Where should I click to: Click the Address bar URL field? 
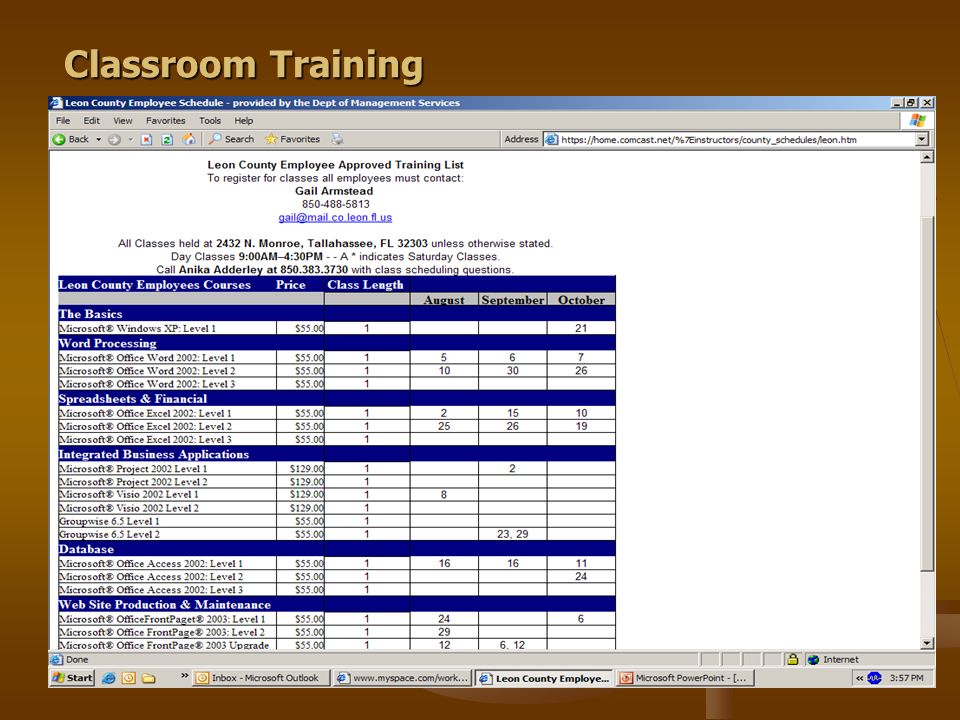[735, 140]
